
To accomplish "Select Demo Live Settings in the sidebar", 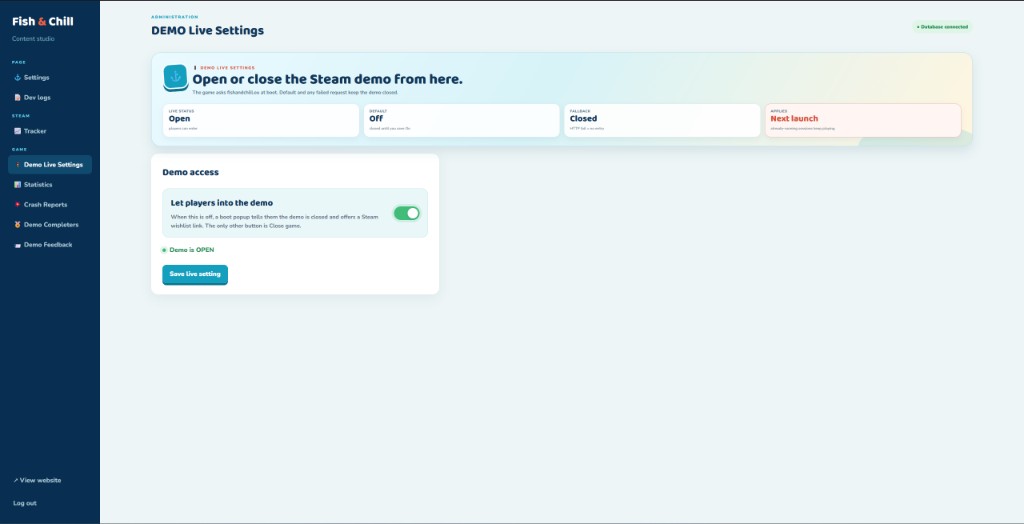I will 50,165.
